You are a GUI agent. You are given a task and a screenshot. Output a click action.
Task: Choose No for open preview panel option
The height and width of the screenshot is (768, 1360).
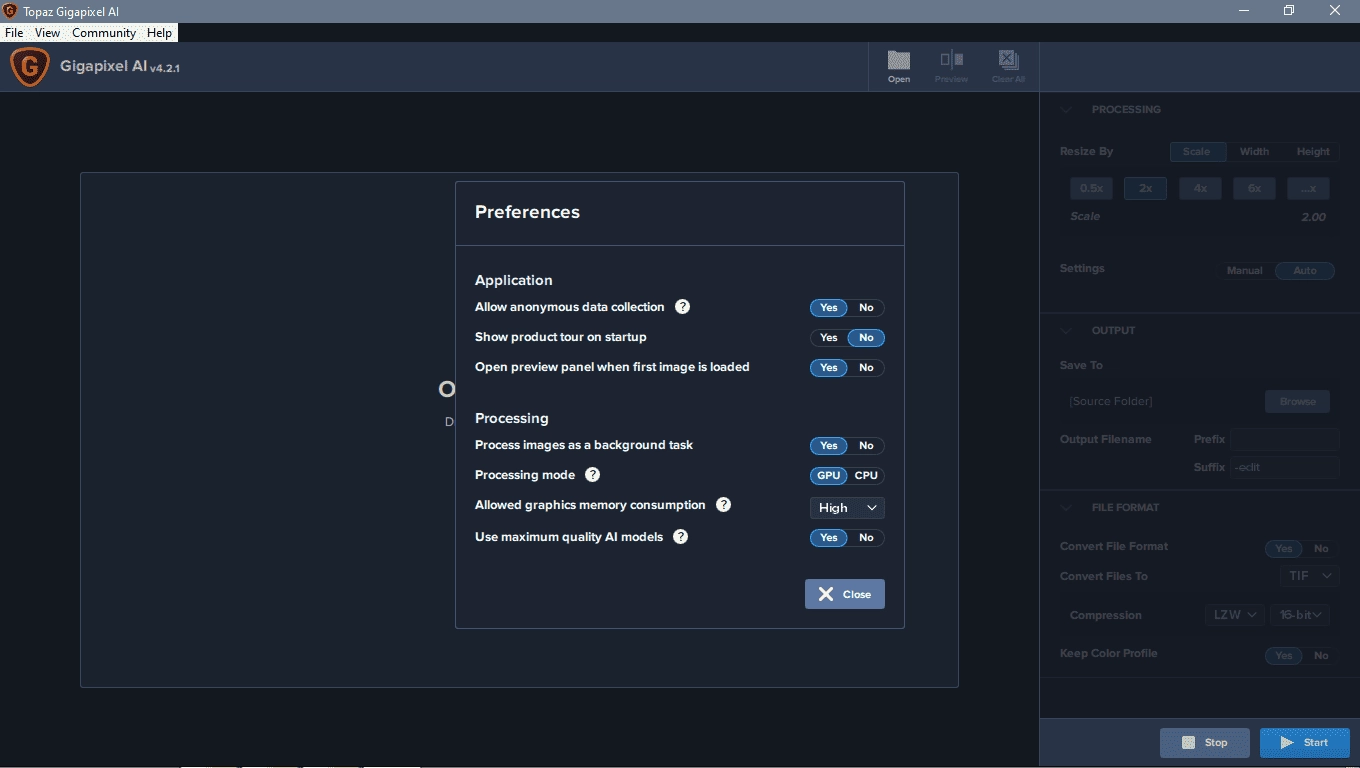tap(866, 368)
